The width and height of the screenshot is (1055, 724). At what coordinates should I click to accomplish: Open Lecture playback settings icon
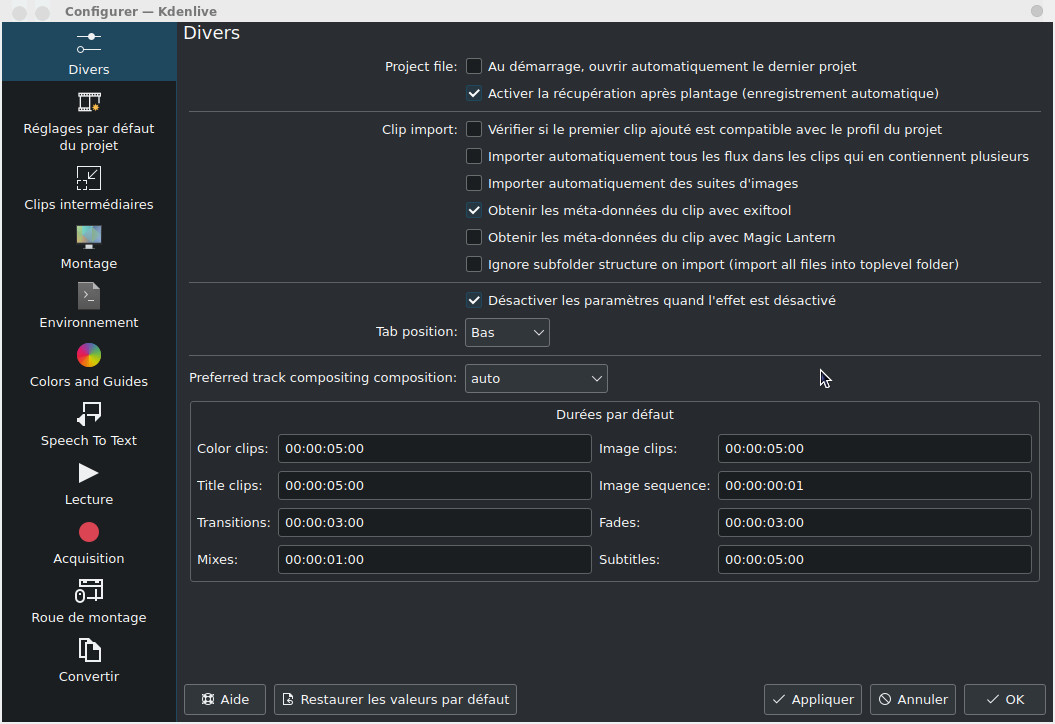click(x=89, y=473)
